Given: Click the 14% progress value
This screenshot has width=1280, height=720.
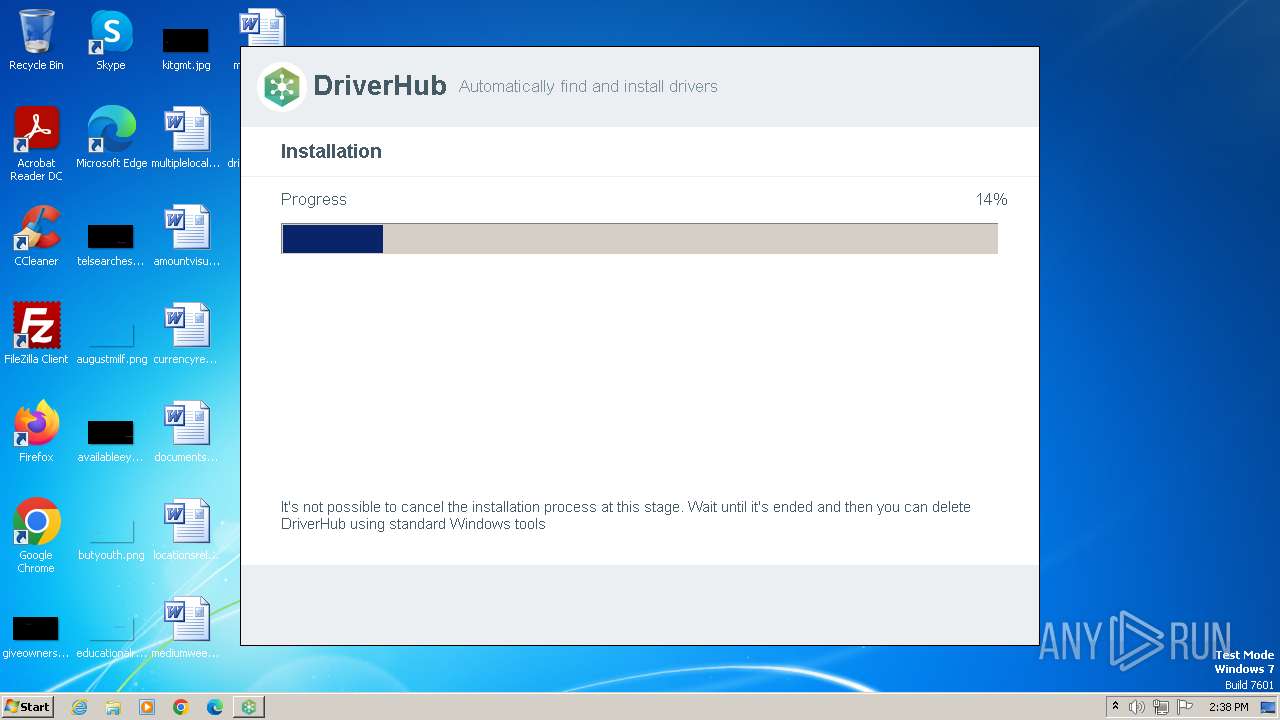Looking at the screenshot, I should 991,199.
